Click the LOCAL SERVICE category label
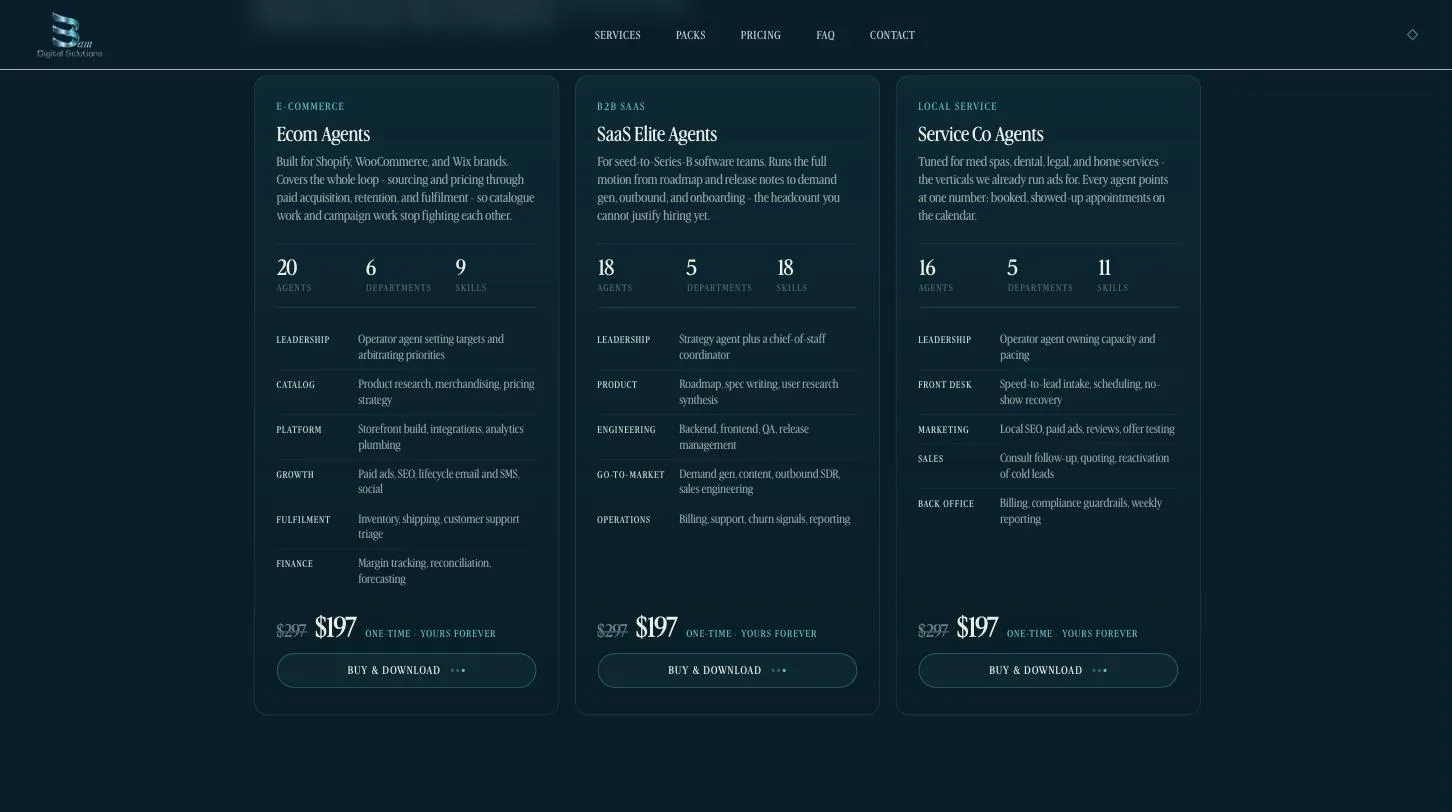 tap(957, 106)
